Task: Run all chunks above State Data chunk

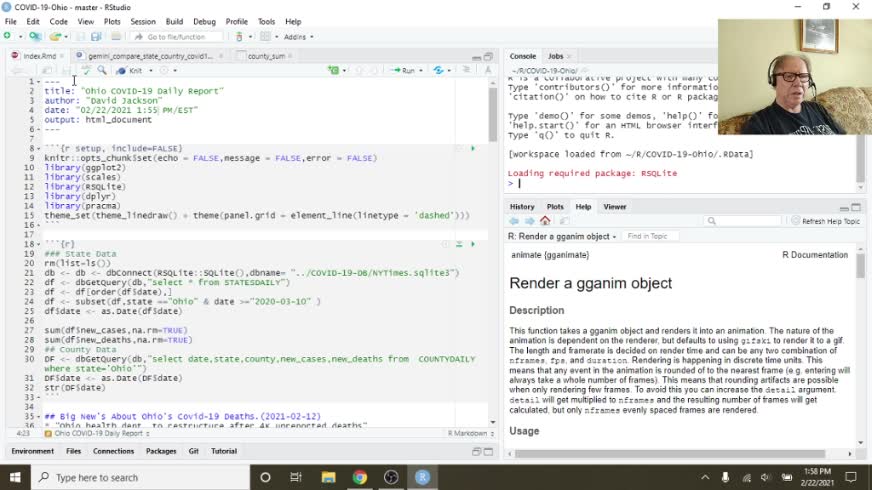Action: pyautogui.click(x=459, y=244)
